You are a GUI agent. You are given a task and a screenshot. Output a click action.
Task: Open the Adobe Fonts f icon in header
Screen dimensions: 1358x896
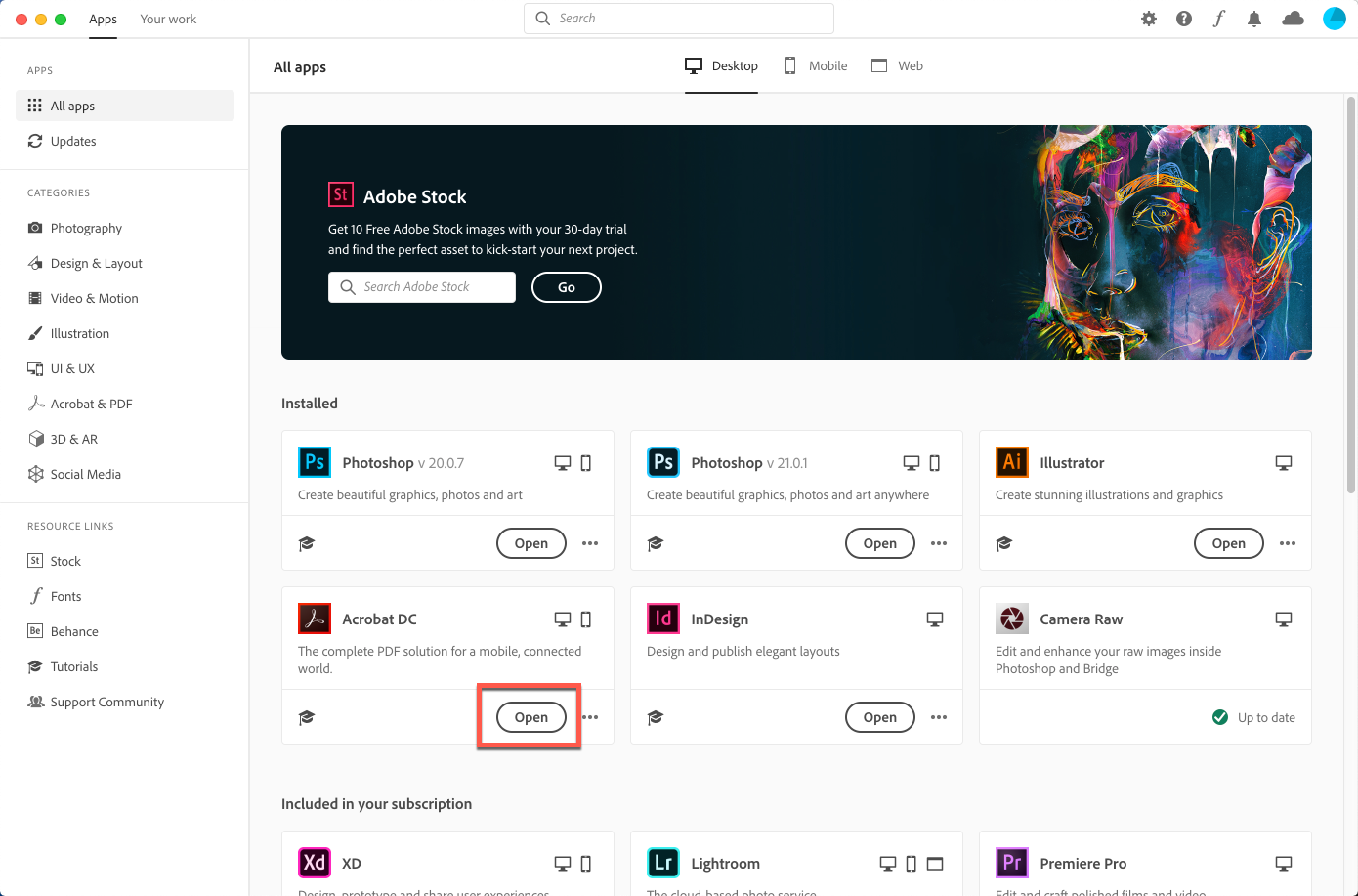[x=1219, y=19]
